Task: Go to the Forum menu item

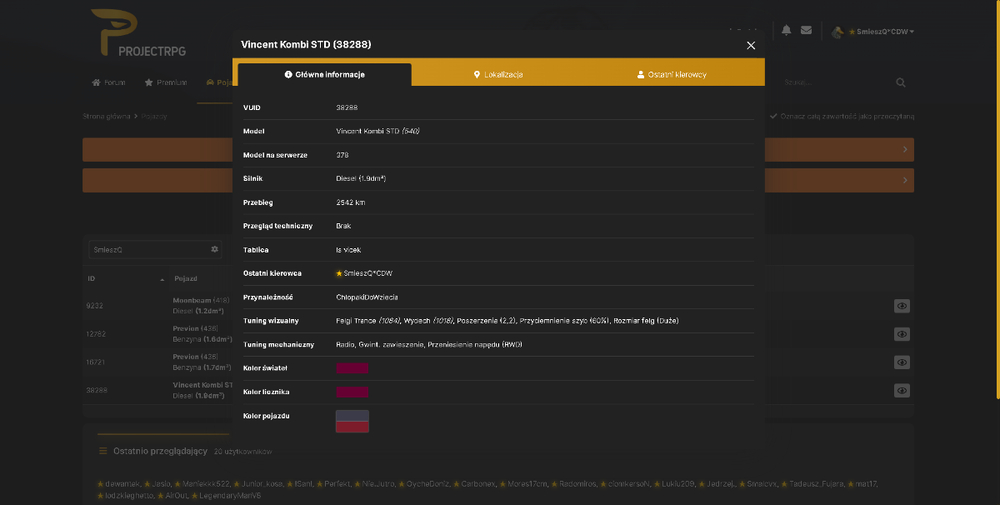Action: click(x=108, y=82)
